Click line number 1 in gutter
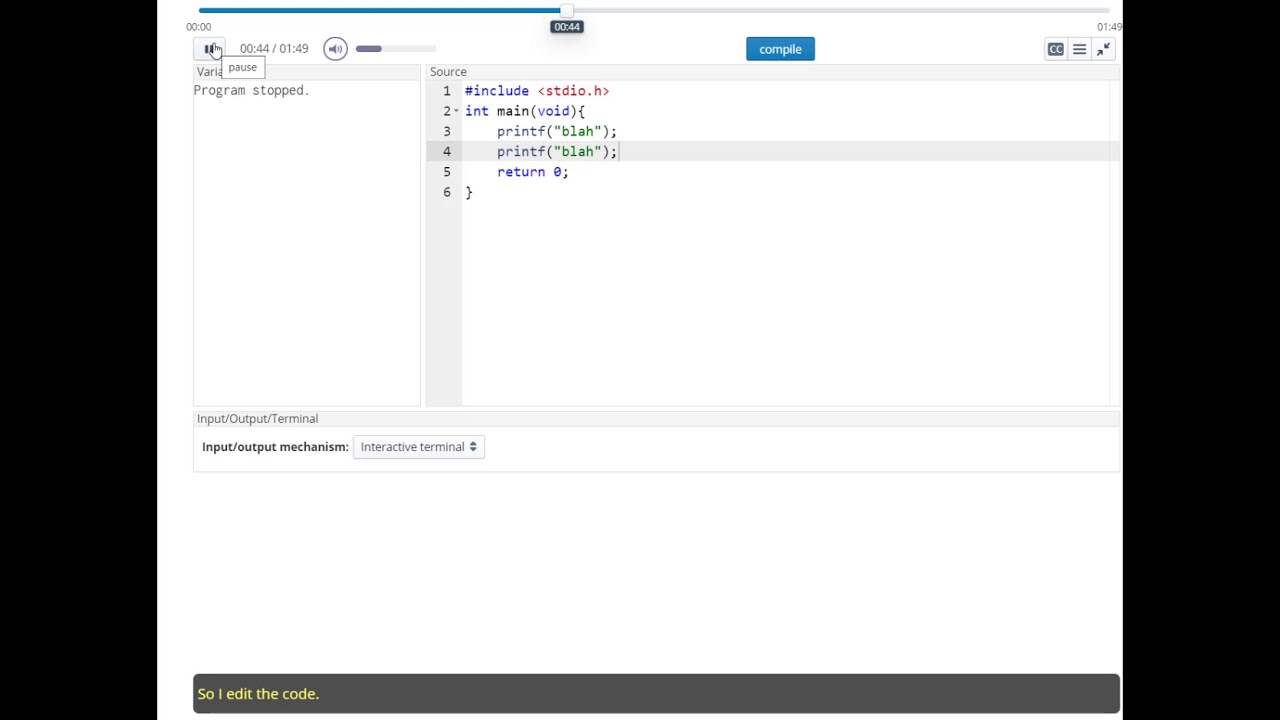Image resolution: width=1280 pixels, height=720 pixels. [x=447, y=91]
